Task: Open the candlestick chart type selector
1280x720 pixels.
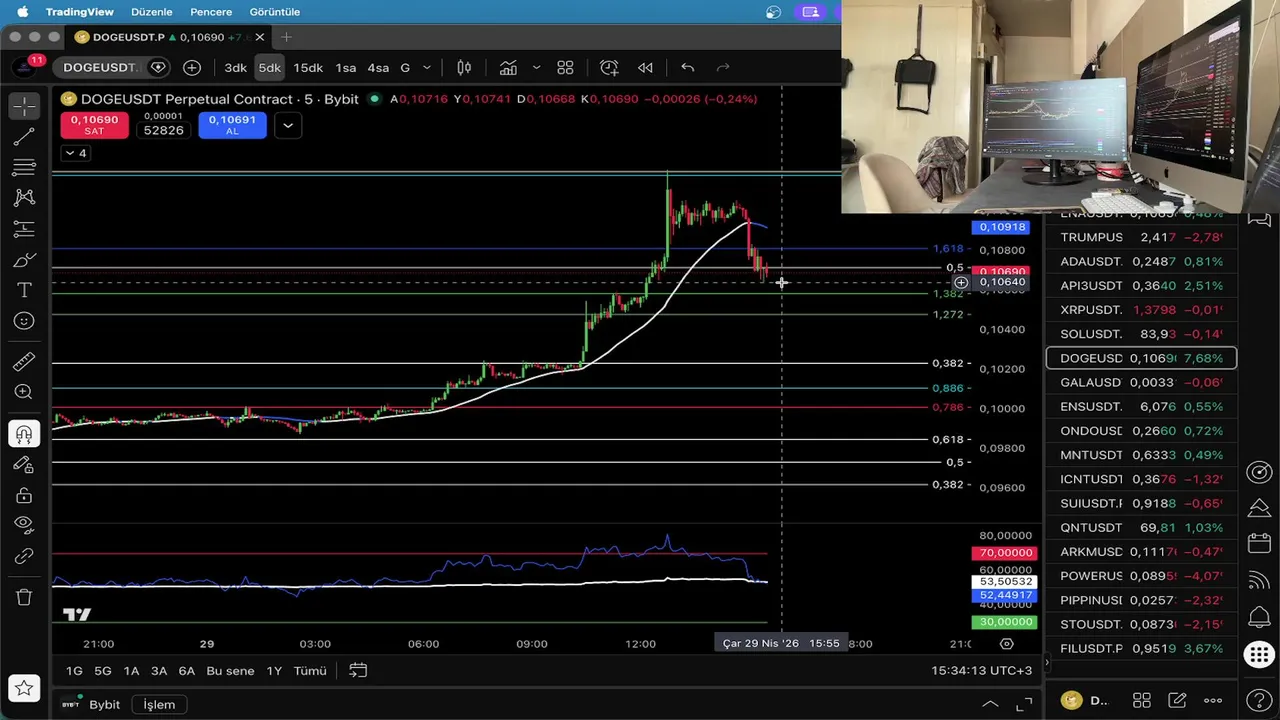Action: 464,68
